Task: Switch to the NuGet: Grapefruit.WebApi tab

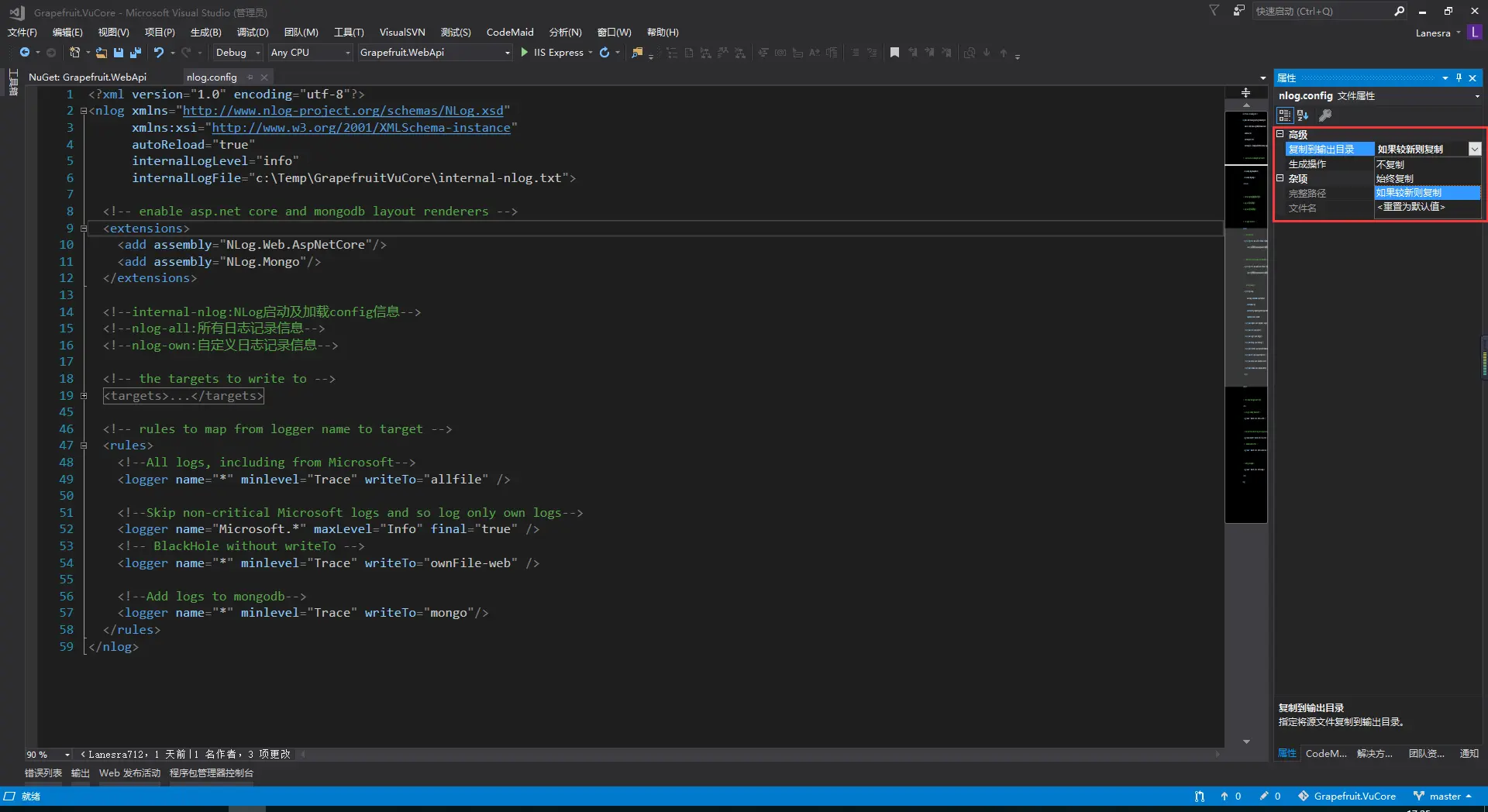Action: tap(87, 77)
